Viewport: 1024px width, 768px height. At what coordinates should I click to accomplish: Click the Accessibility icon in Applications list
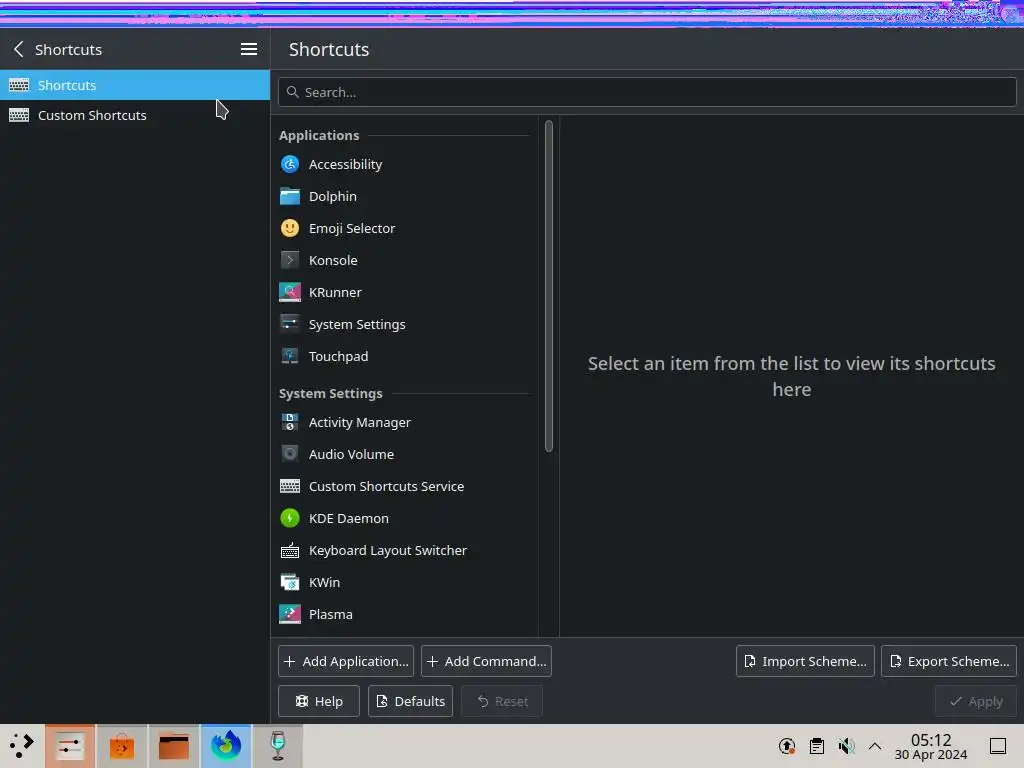(x=289, y=164)
